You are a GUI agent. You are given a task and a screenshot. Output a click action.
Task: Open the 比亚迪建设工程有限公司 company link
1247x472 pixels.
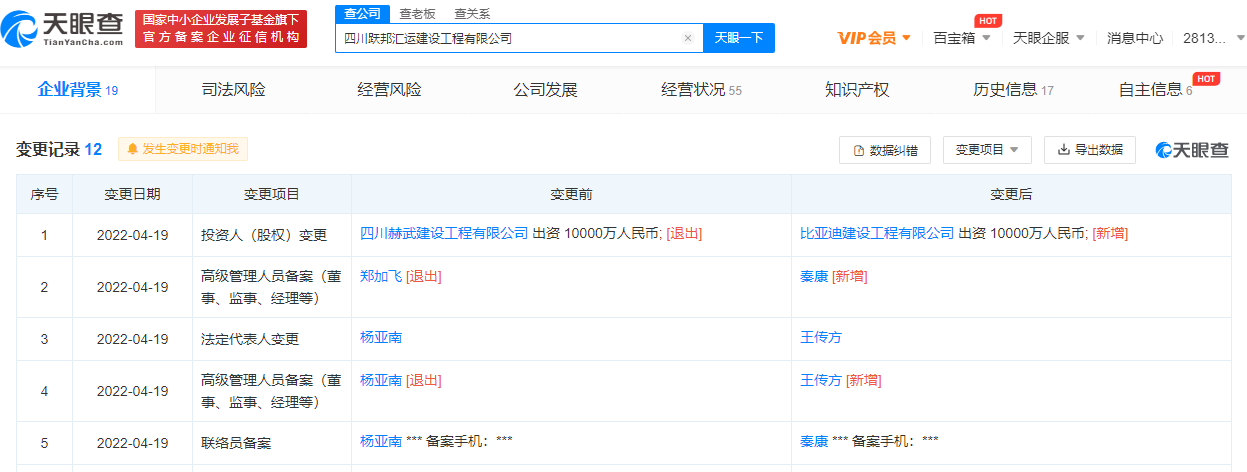877,233
